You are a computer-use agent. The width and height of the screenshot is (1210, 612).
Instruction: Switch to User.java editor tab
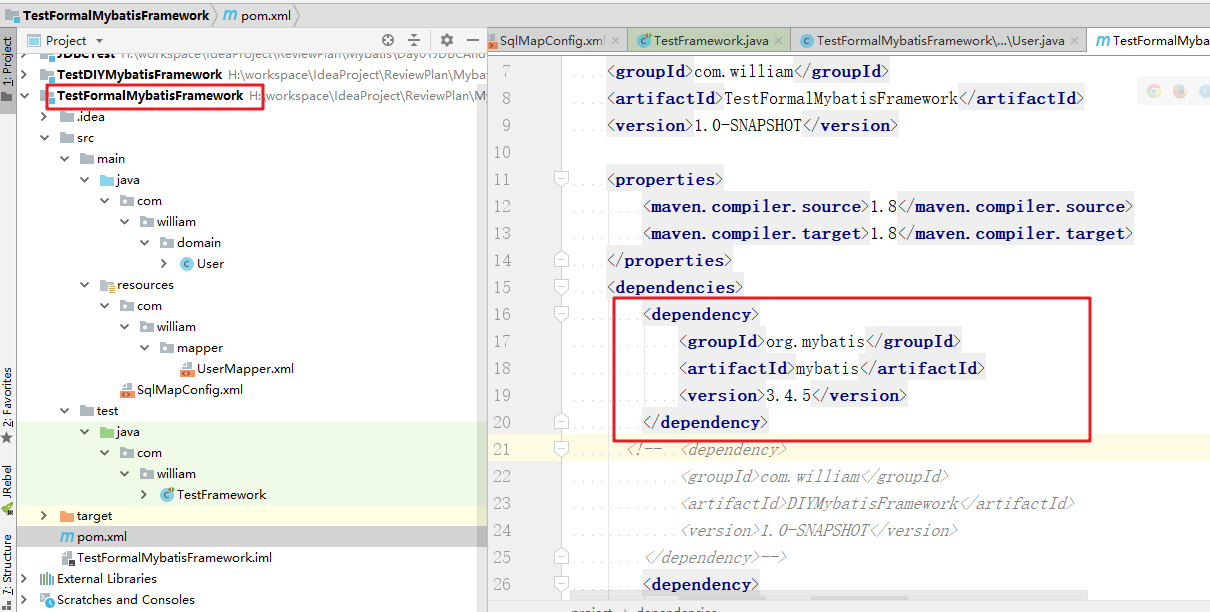point(940,41)
